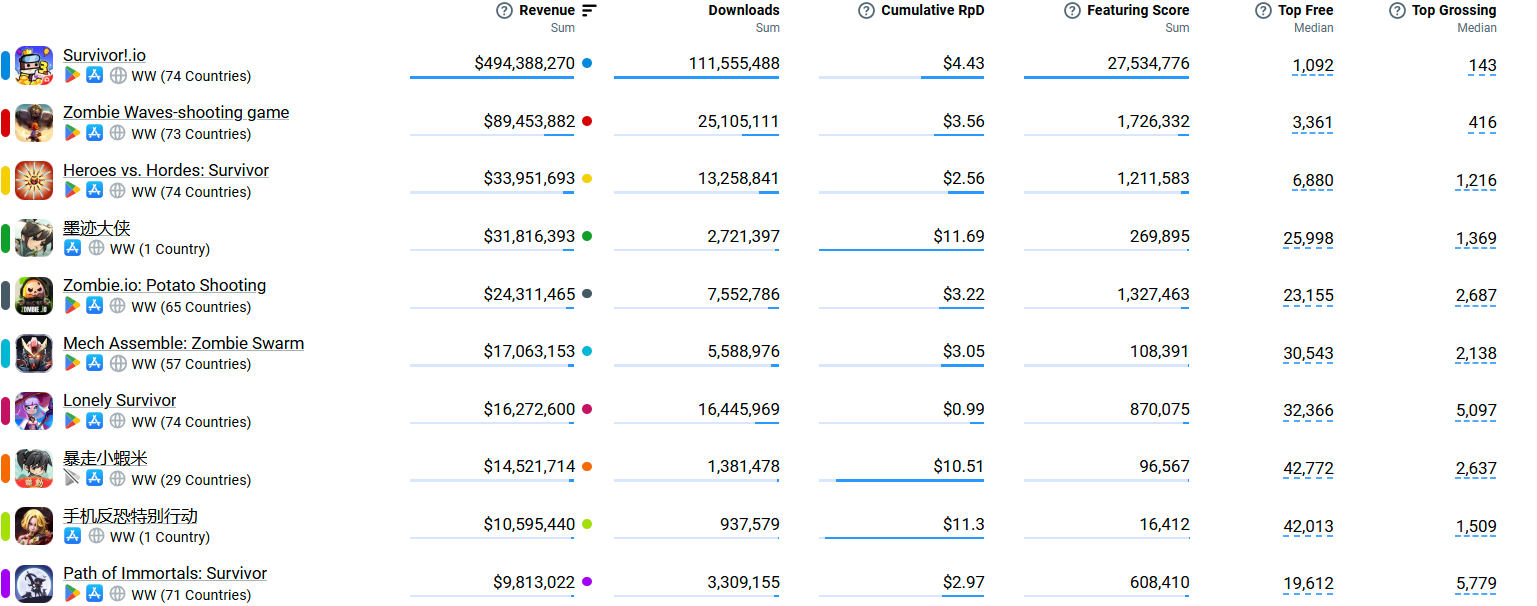Click the WW (57 Countries) label
Viewport: 1537px width, 606px height.
tap(191, 364)
